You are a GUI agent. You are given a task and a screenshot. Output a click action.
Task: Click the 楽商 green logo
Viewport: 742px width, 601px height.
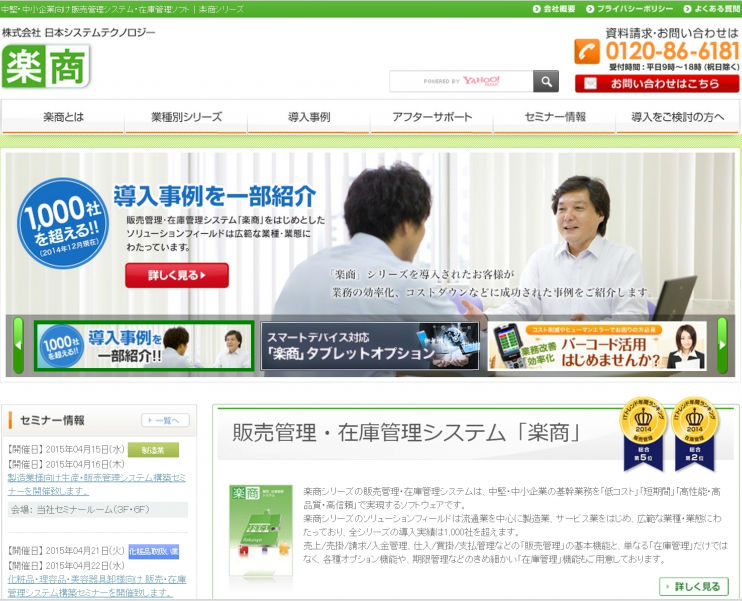46,66
